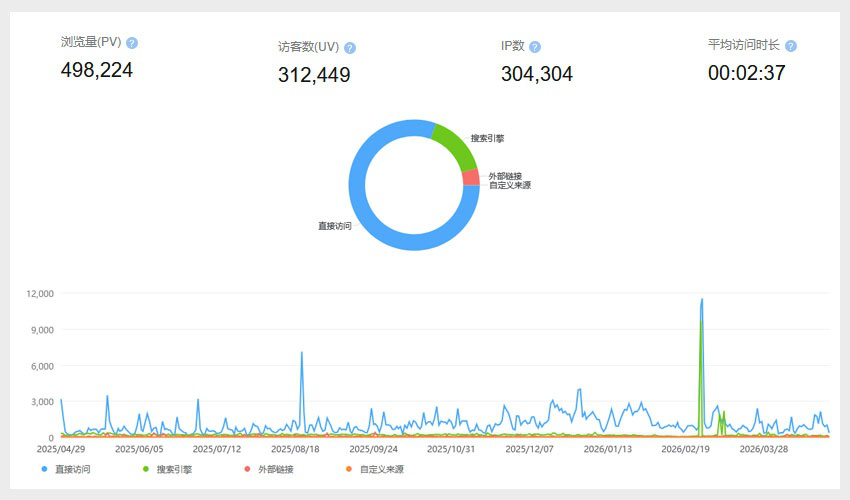Viewport: 850px width, 500px height.
Task: Hide the 搜索引擎 series via the bottom legend
Action: coord(168,469)
